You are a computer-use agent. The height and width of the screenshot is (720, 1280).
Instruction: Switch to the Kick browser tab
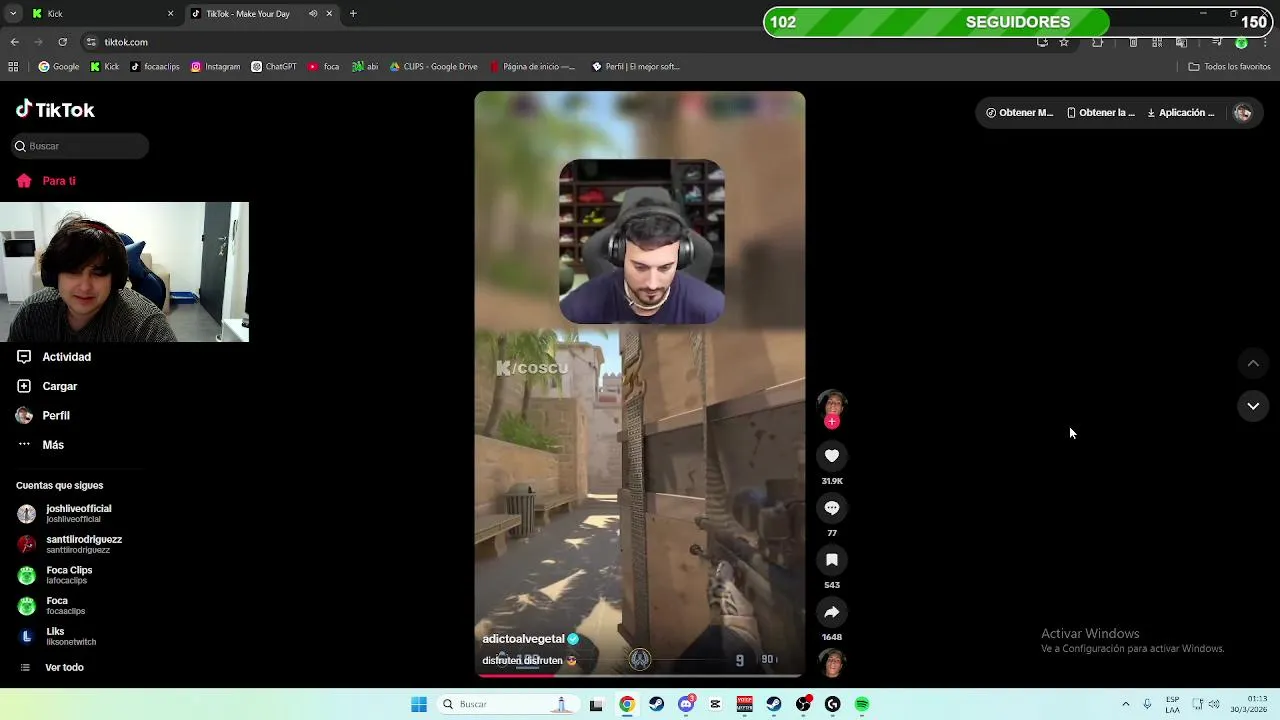tap(100, 14)
